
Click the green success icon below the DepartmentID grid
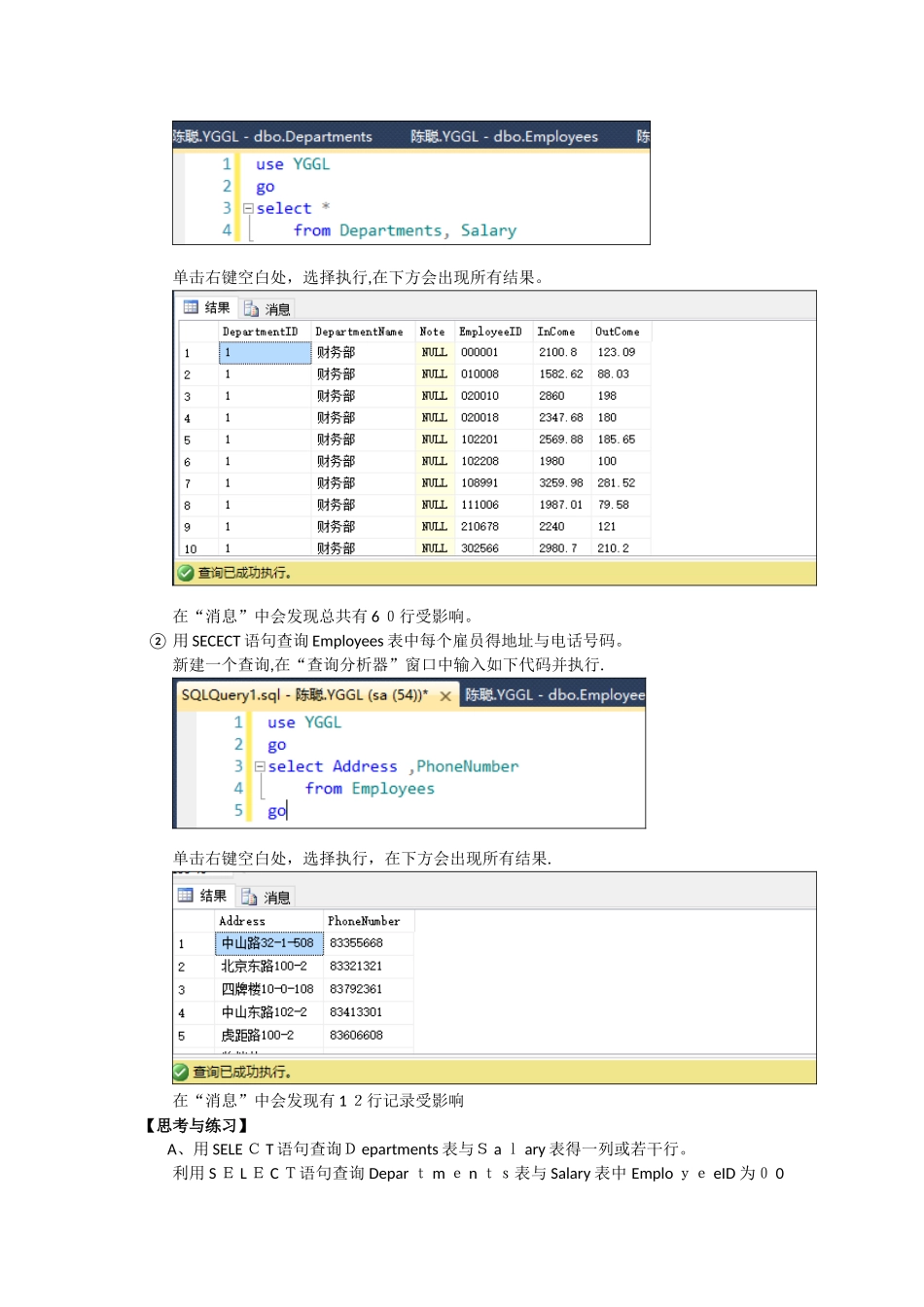pyautogui.click(x=186, y=574)
